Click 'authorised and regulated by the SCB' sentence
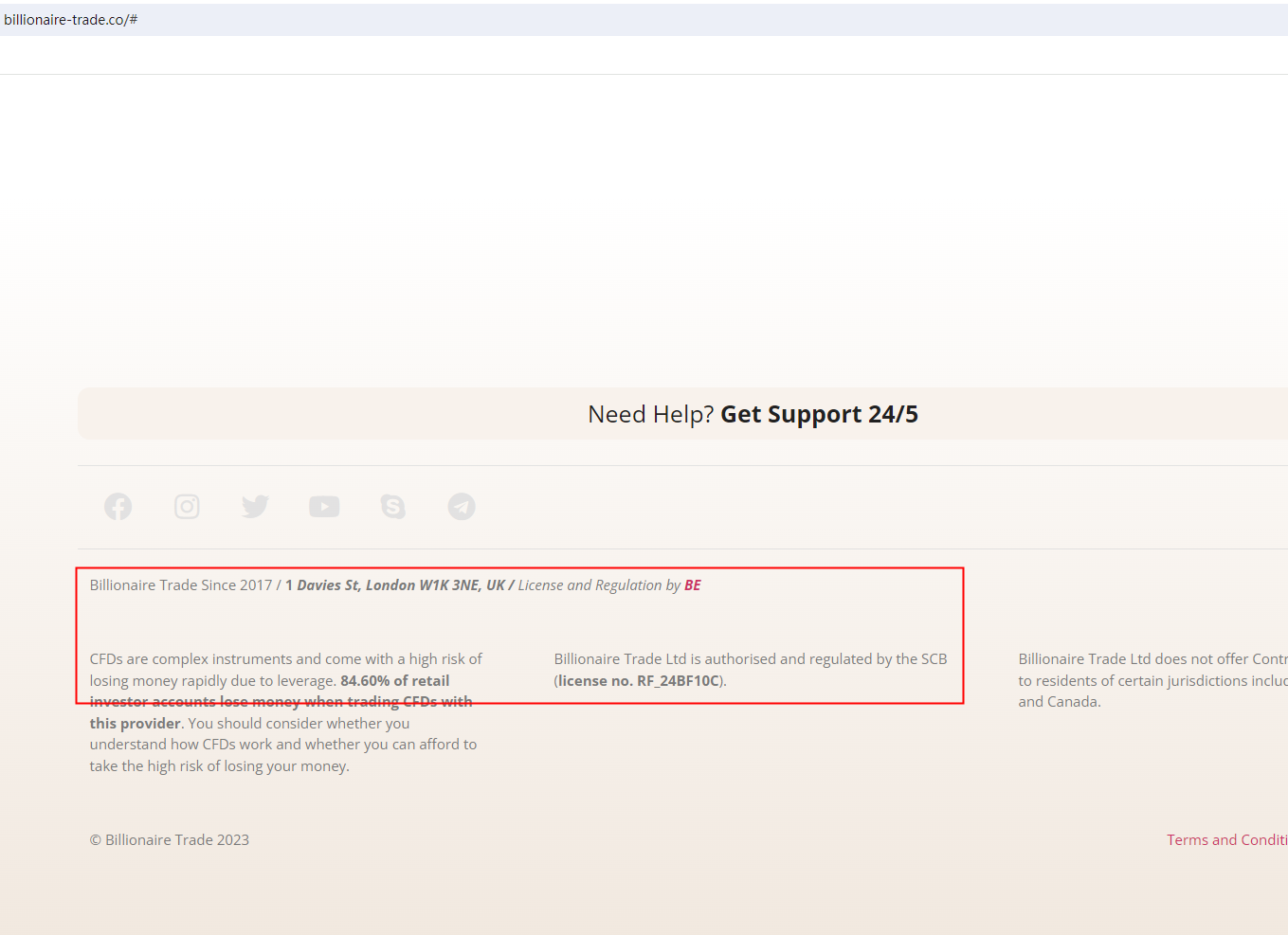The image size is (1288, 935). [x=751, y=670]
